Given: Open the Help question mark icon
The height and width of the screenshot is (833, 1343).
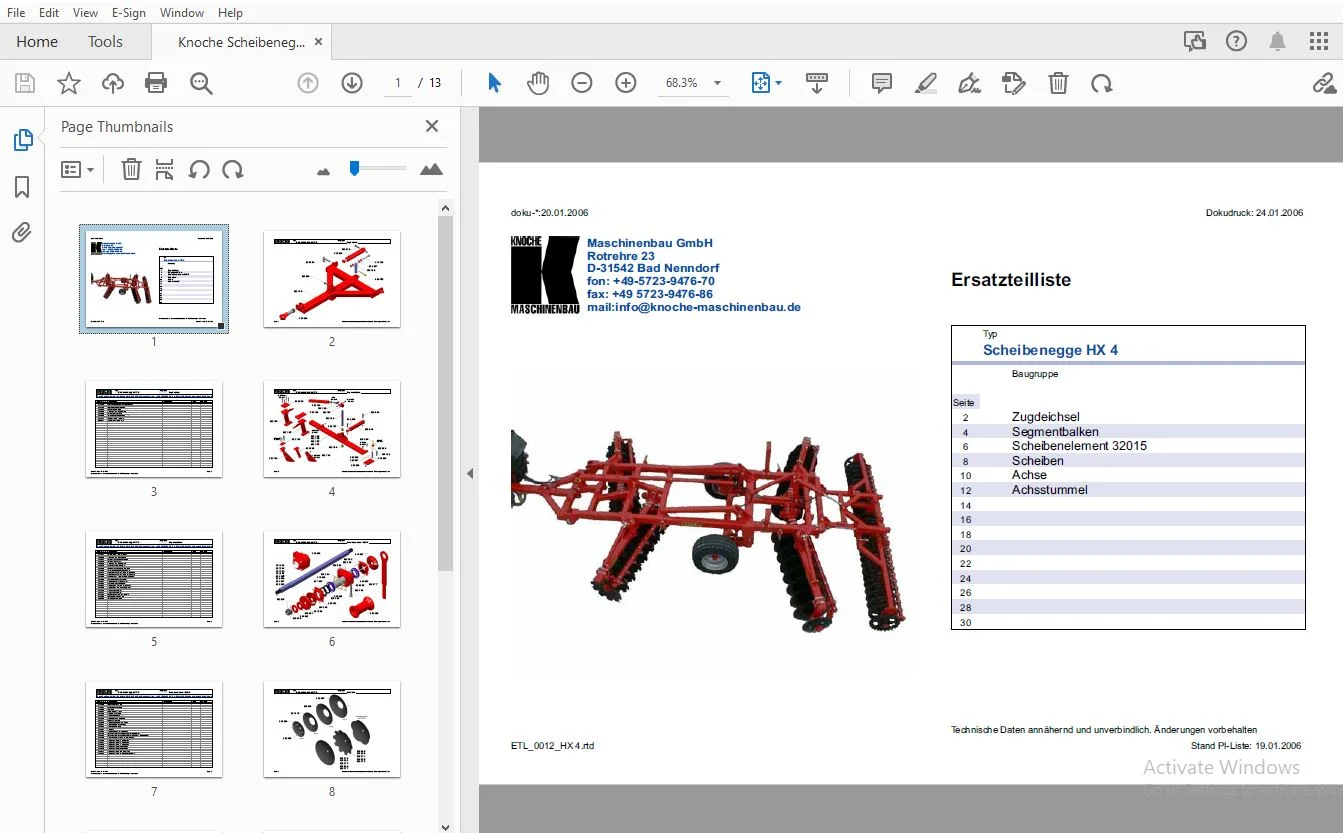Looking at the screenshot, I should pyautogui.click(x=1237, y=41).
